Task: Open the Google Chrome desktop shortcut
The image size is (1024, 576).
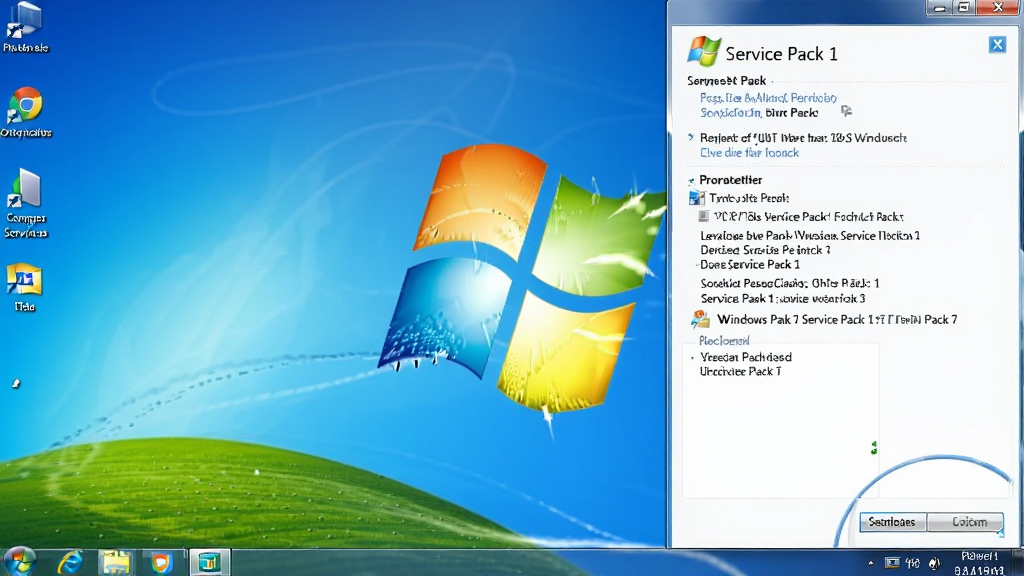Action: 25,104
